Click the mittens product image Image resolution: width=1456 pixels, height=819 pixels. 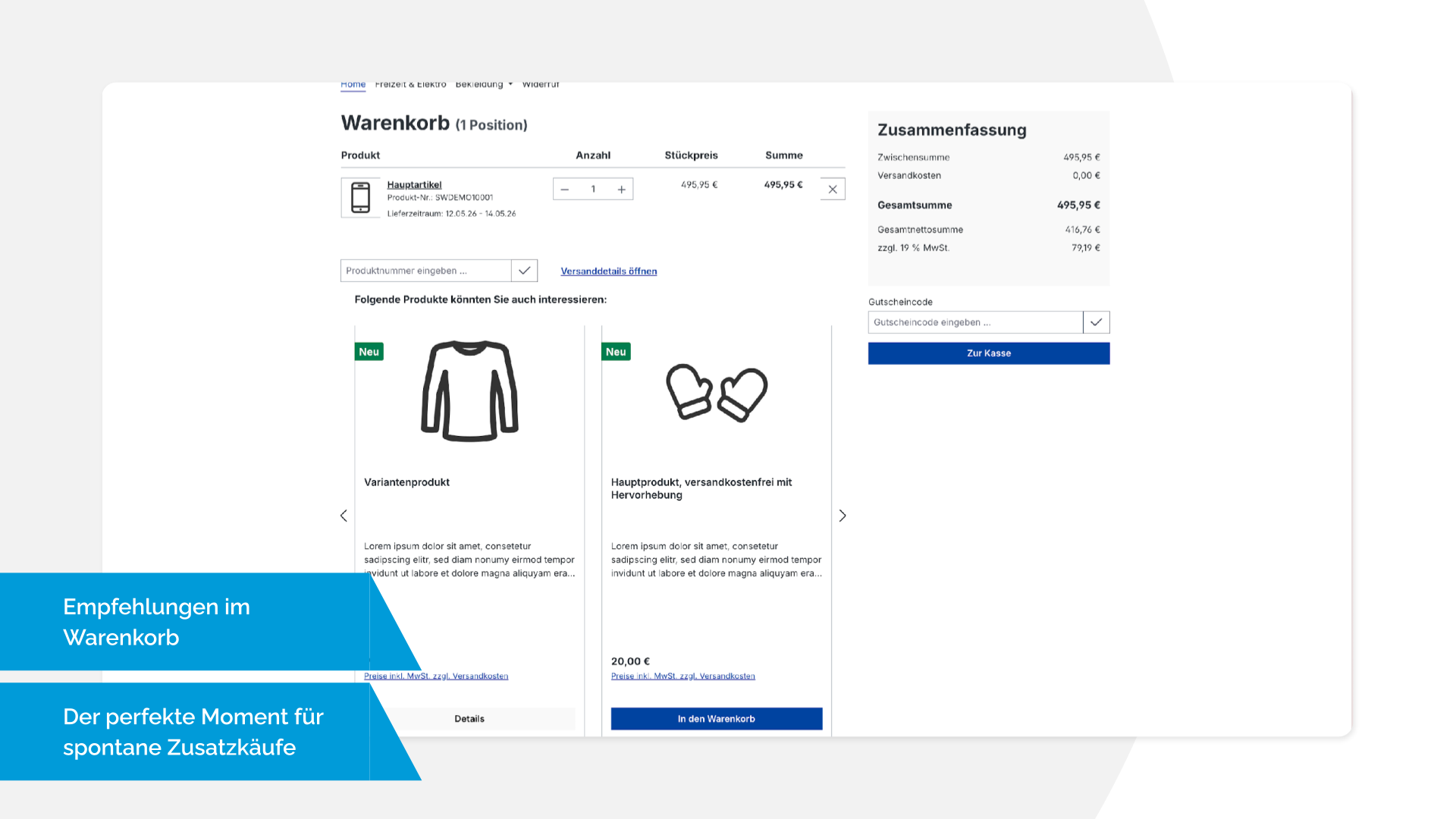[717, 393]
